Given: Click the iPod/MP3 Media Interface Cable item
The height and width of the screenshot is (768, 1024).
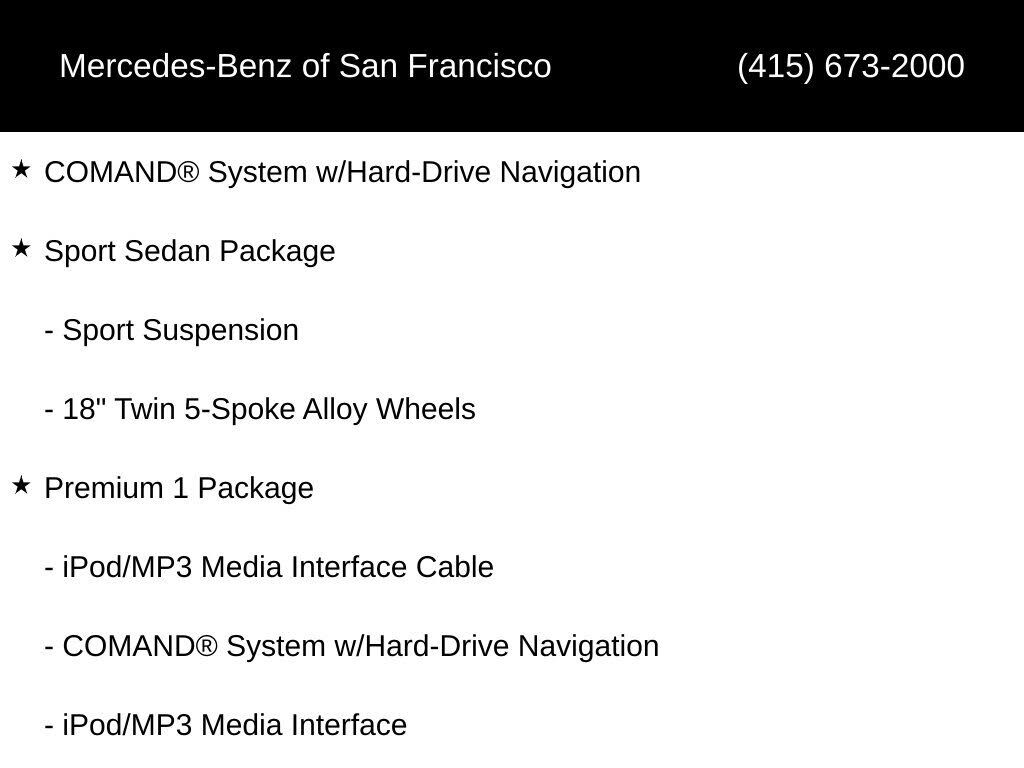Looking at the screenshot, I should (269, 567).
